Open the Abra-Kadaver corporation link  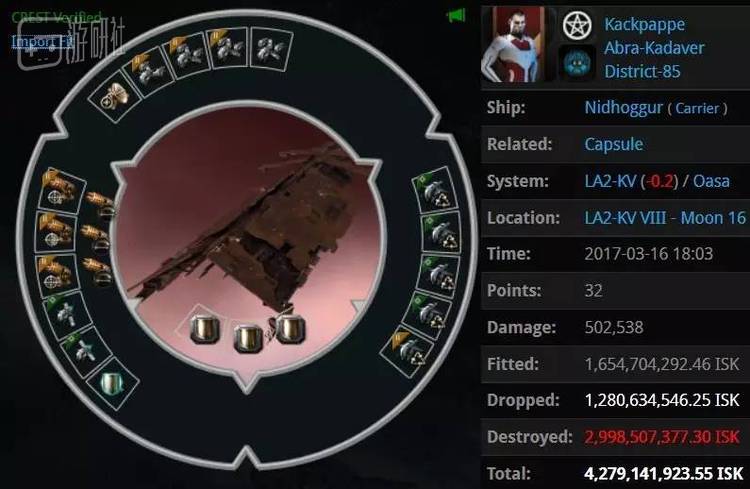[x=654, y=48]
